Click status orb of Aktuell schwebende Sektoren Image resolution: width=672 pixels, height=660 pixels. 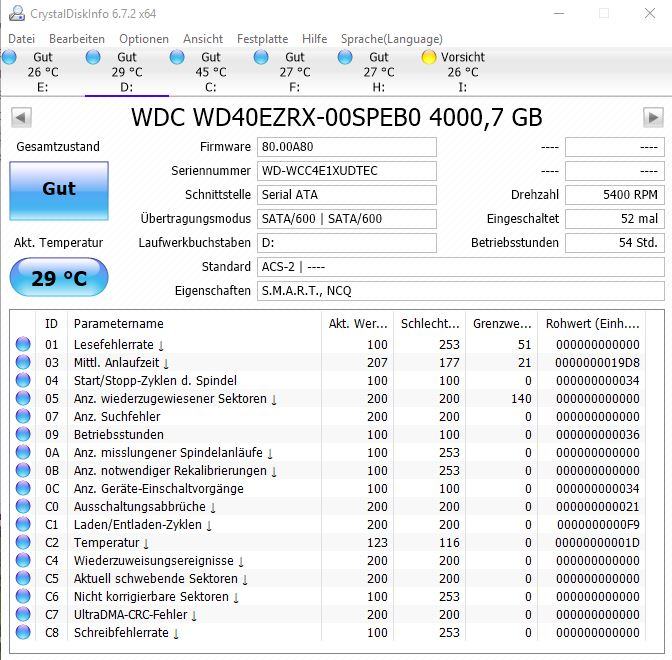[x=23, y=578]
